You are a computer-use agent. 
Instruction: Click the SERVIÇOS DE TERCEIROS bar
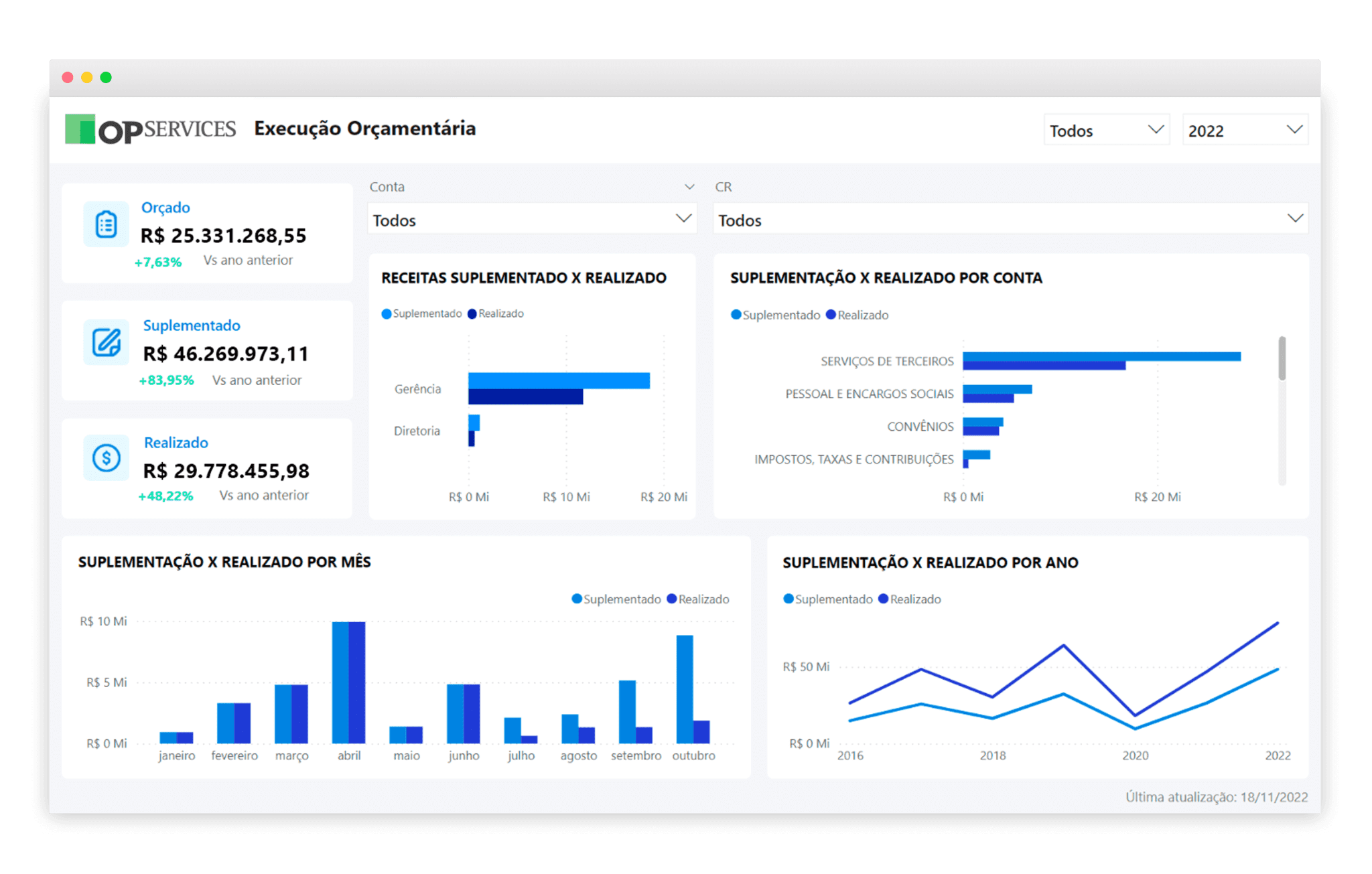point(1099,357)
